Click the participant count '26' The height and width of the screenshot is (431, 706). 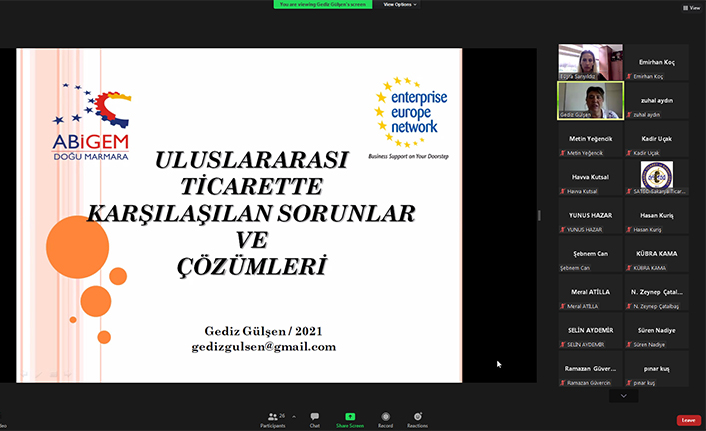pos(282,415)
